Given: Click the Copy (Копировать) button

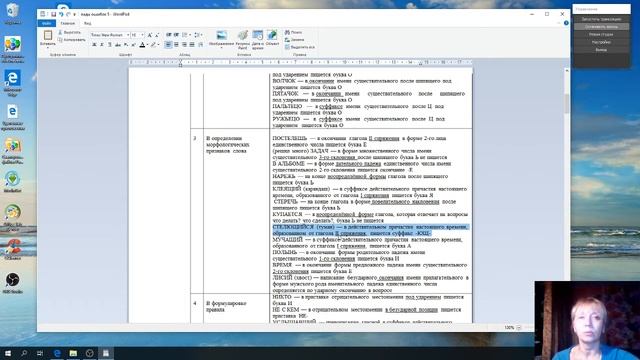Looking at the screenshot, I should pos(71,40).
